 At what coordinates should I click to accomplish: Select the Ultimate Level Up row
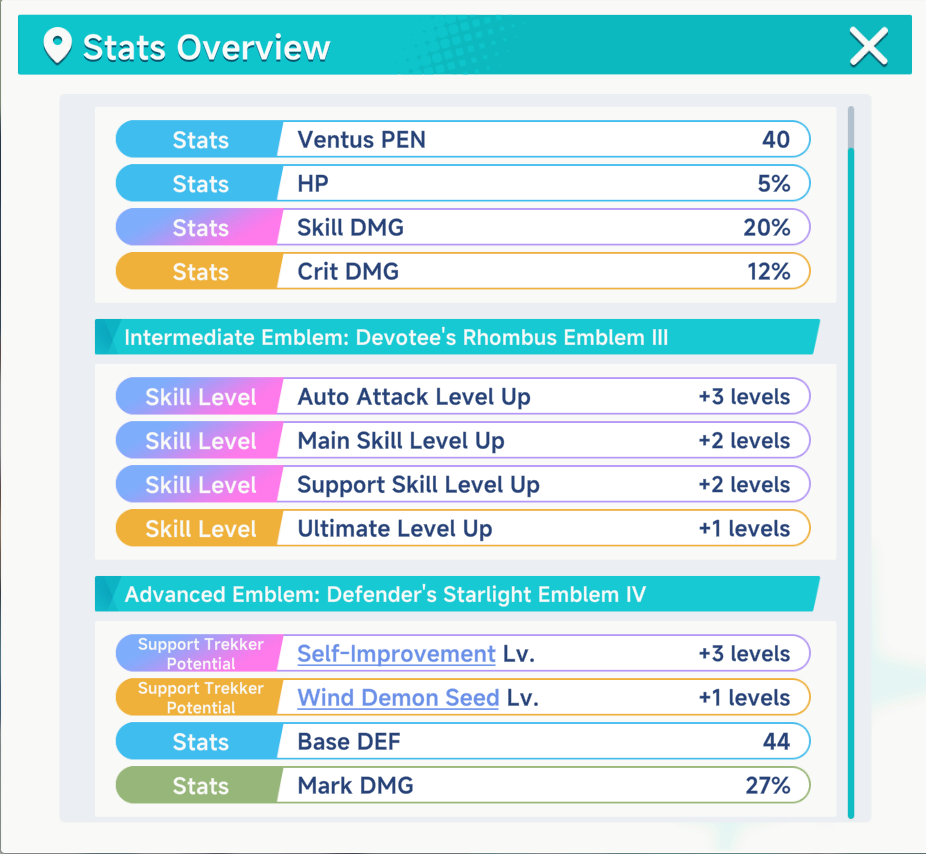463,529
